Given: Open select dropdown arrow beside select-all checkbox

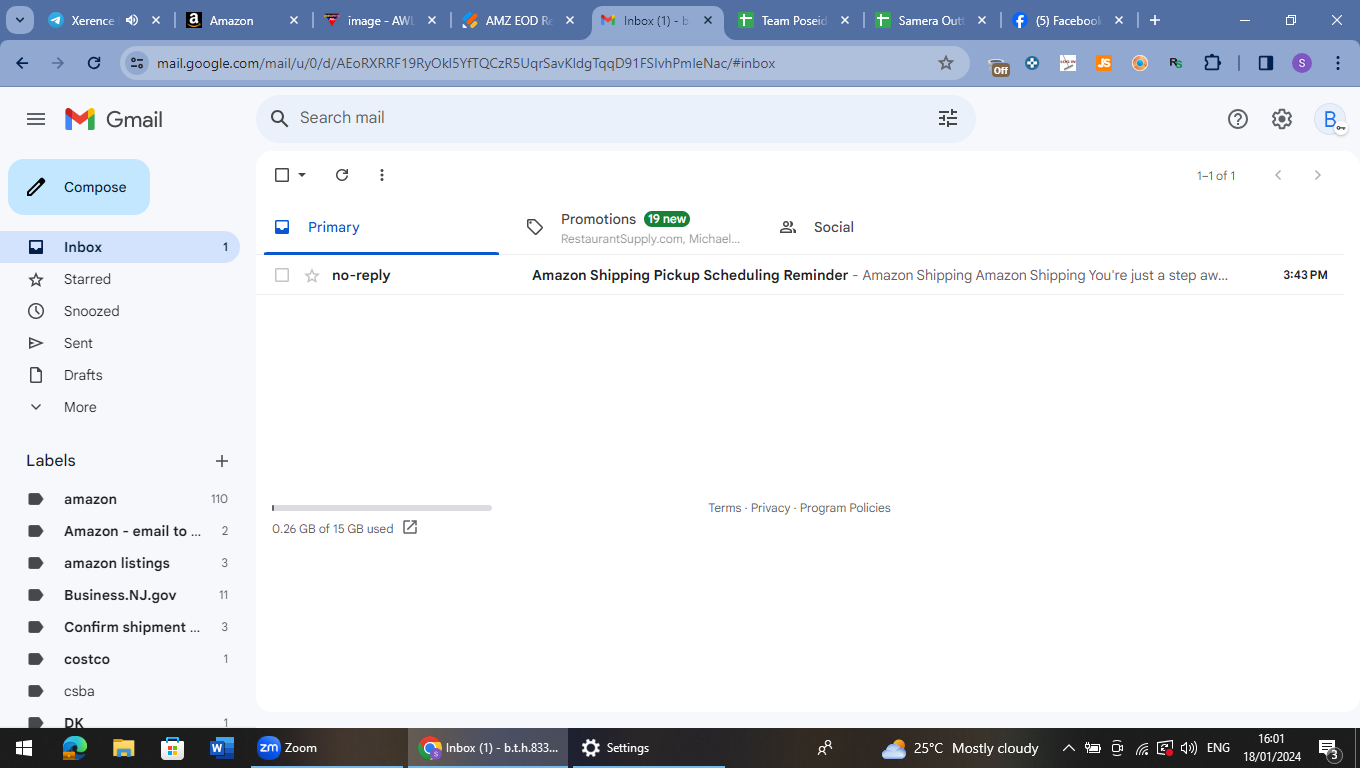Looking at the screenshot, I should coord(302,175).
